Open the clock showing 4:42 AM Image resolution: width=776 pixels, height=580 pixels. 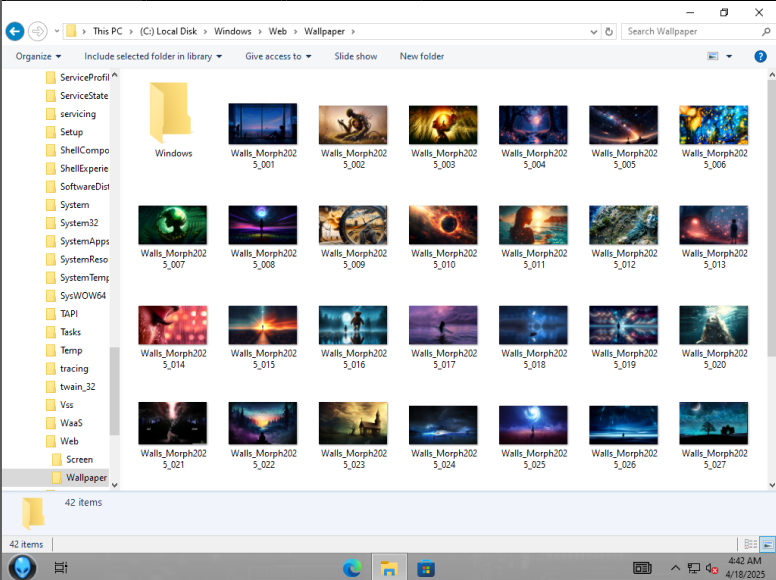745,567
